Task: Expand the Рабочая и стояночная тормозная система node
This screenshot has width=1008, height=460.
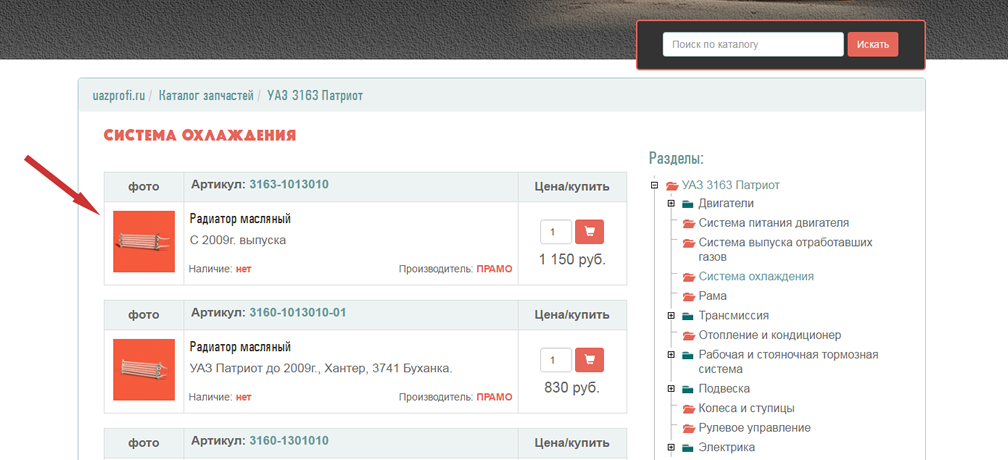Action: point(671,355)
